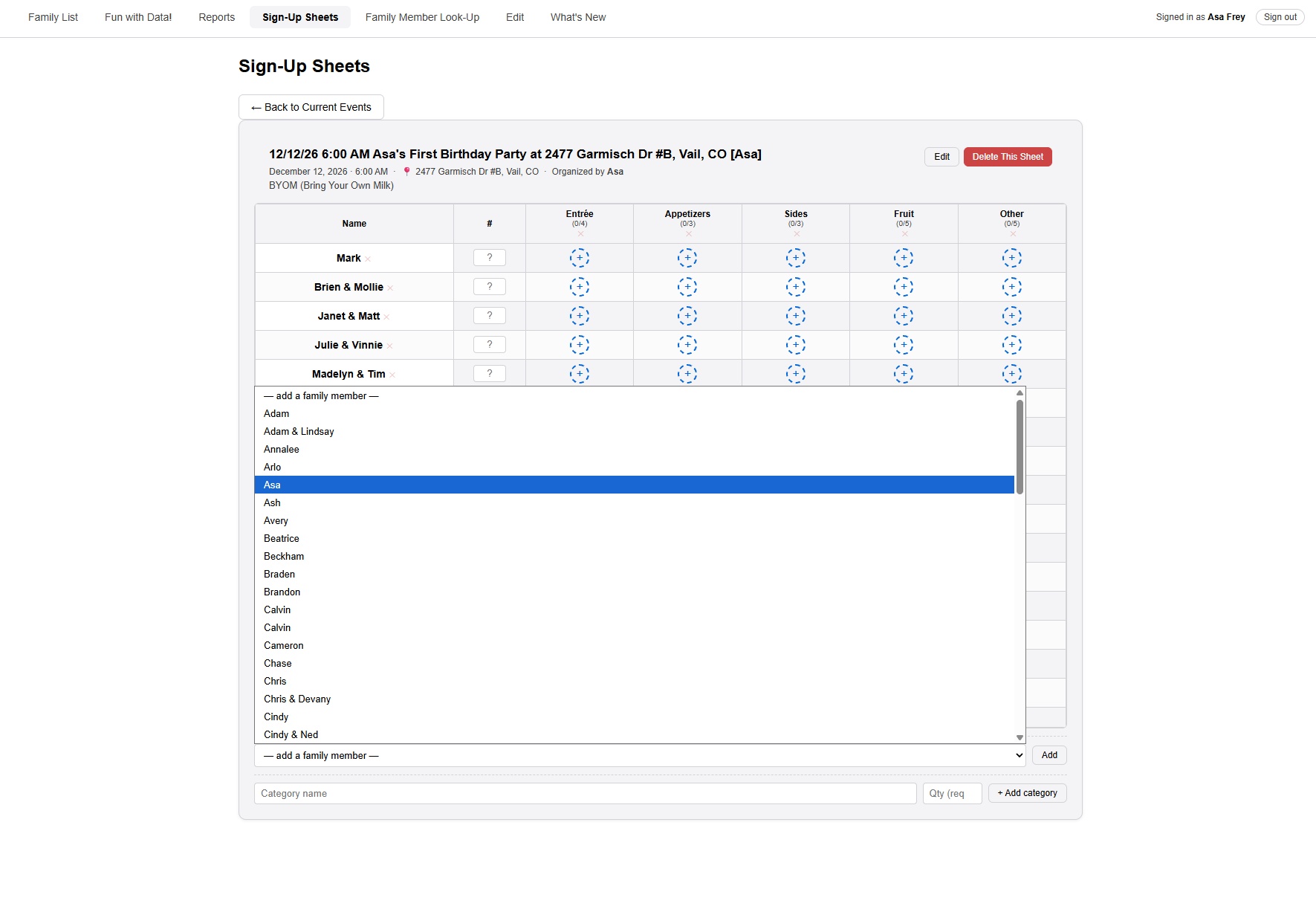Add Other signup for Mark
Viewport: 1316px width, 912px height.
[1012, 258]
